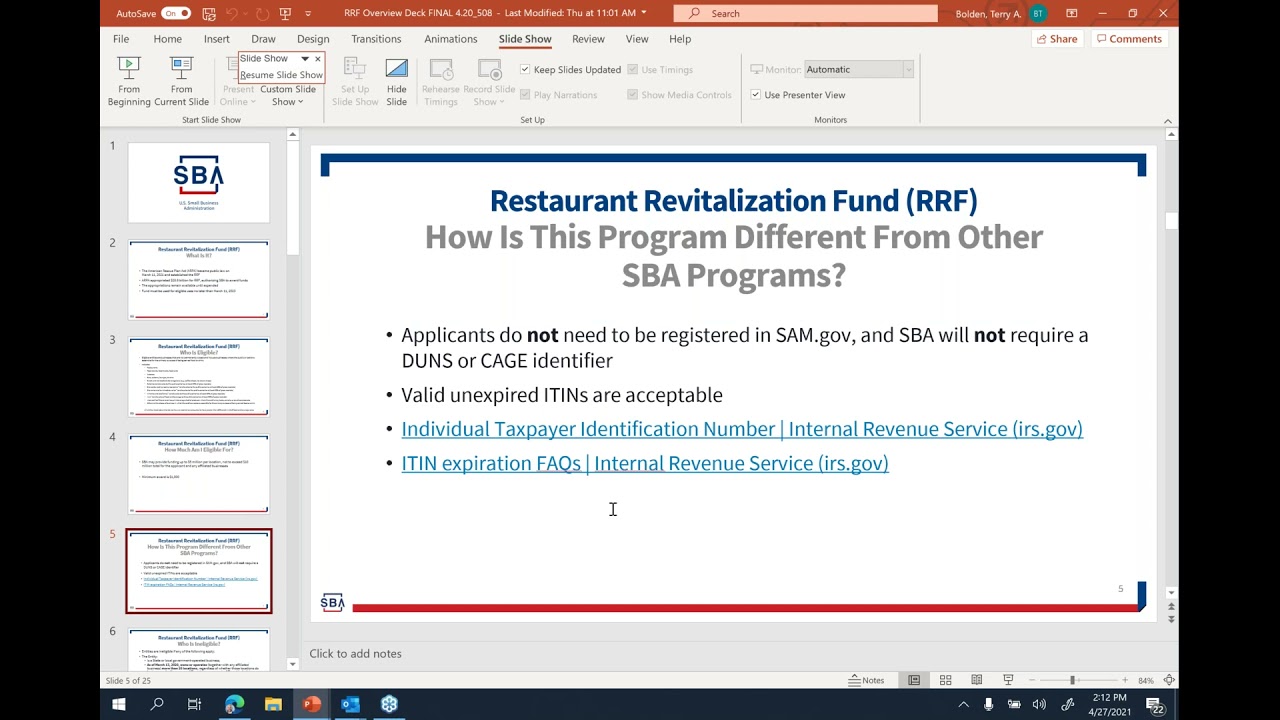Open the ribbon display options icon
Viewport: 1280px width, 720px height.
pyautogui.click(x=1072, y=13)
